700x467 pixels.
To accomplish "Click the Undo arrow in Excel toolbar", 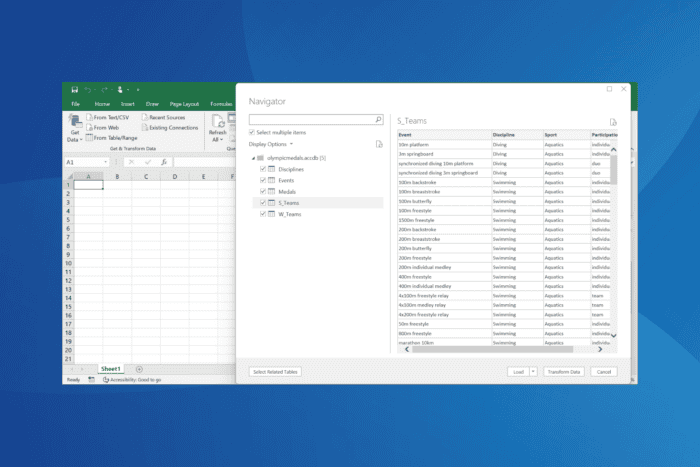I will 88,90.
